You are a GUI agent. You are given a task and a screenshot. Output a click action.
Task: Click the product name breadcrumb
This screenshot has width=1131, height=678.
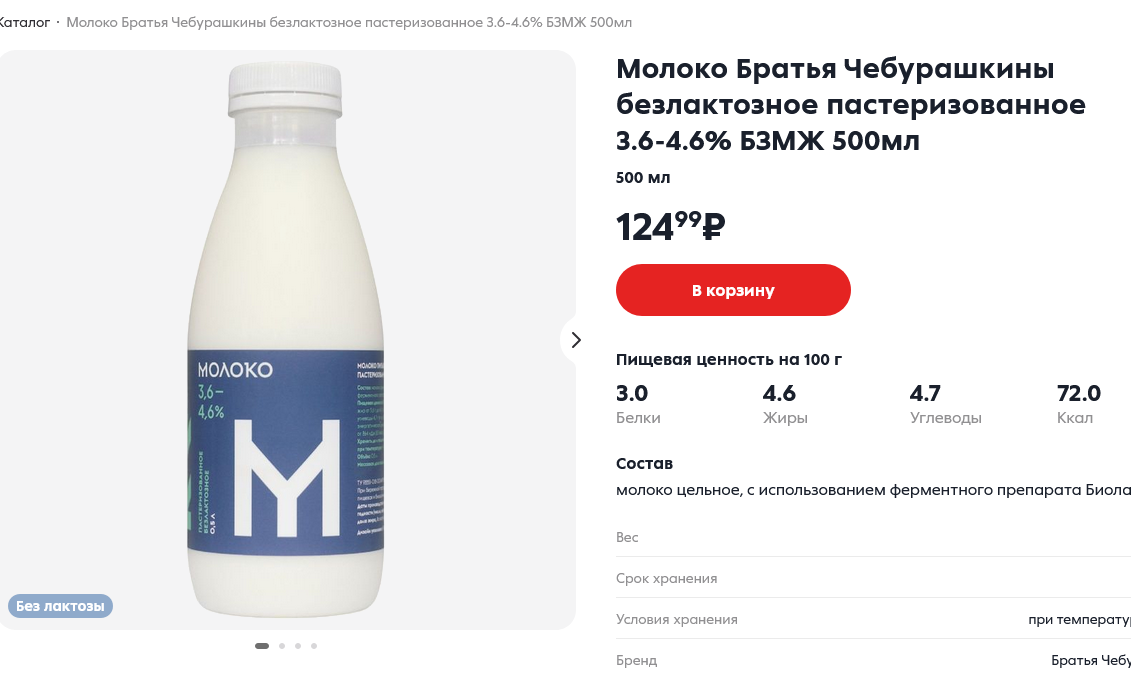click(348, 22)
